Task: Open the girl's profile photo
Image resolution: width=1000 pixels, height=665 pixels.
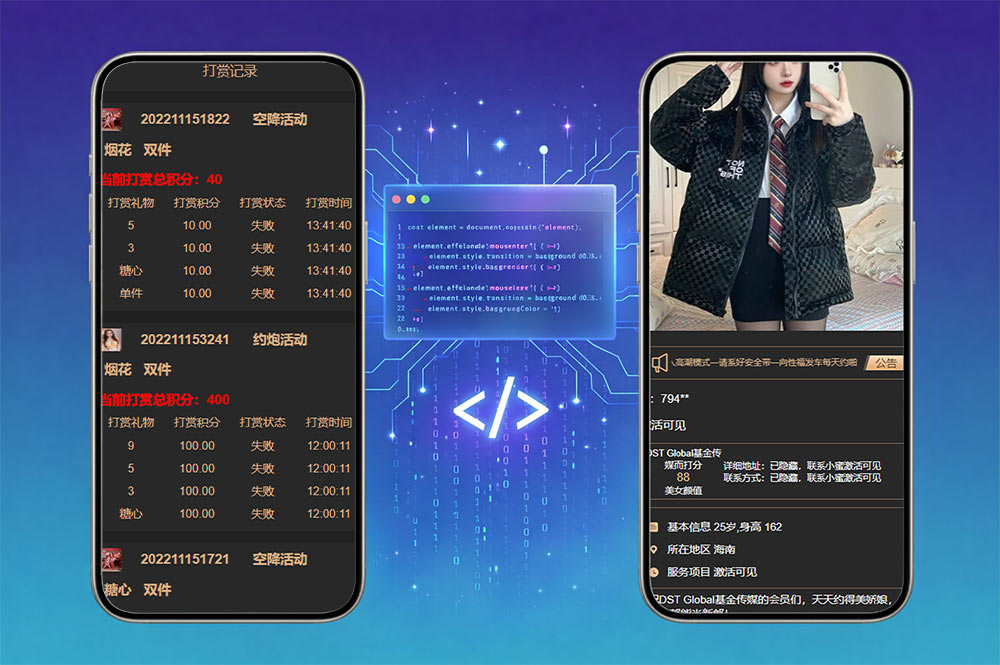Action: (x=776, y=196)
